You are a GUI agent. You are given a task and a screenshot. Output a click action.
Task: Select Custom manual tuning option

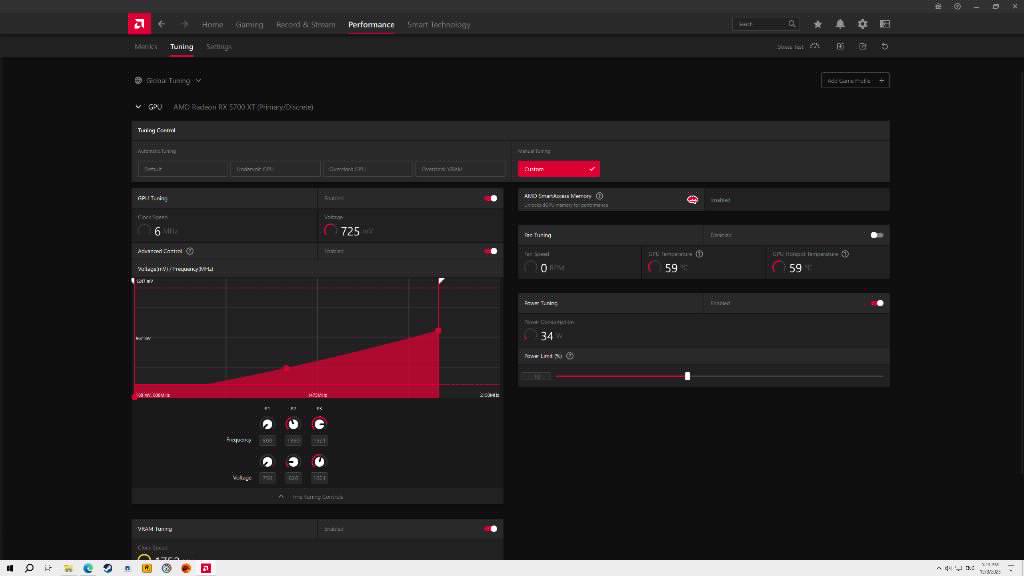click(x=559, y=169)
